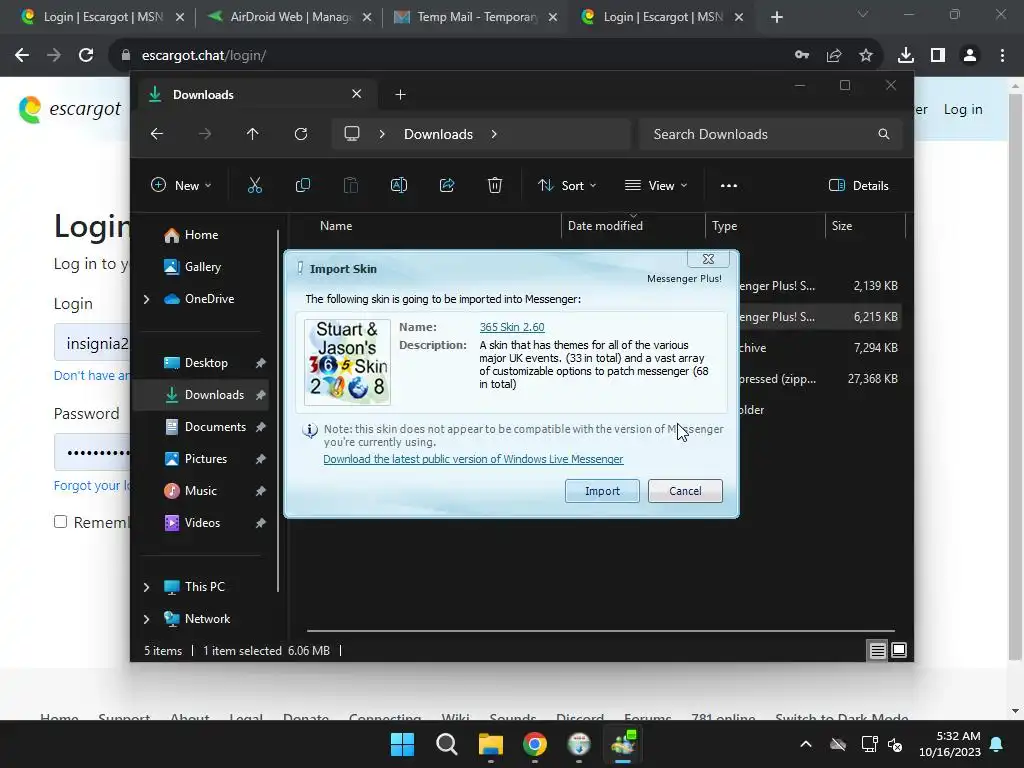Screen dimensions: 1024x768
Task: Check the Remember me checkbox
Action: coord(61,522)
